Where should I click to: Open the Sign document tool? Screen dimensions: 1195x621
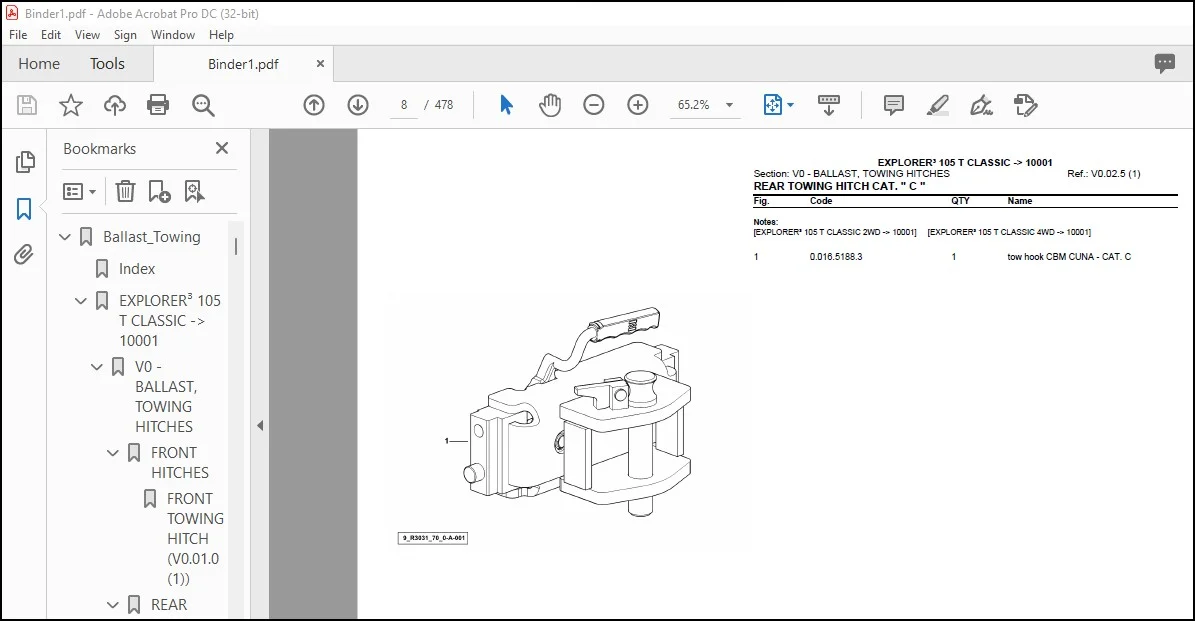pos(982,105)
